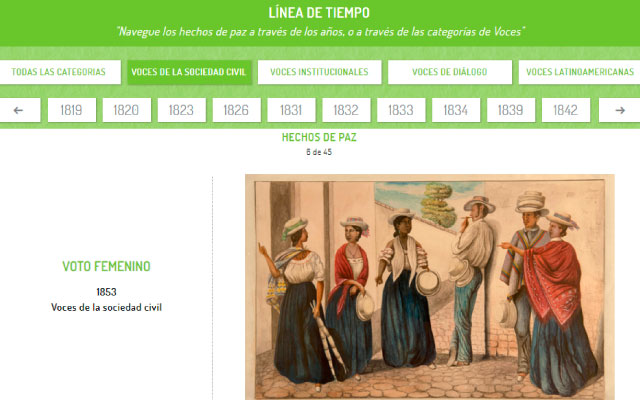640x400 pixels.
Task: Click the 1833 year button
Action: [x=401, y=110]
